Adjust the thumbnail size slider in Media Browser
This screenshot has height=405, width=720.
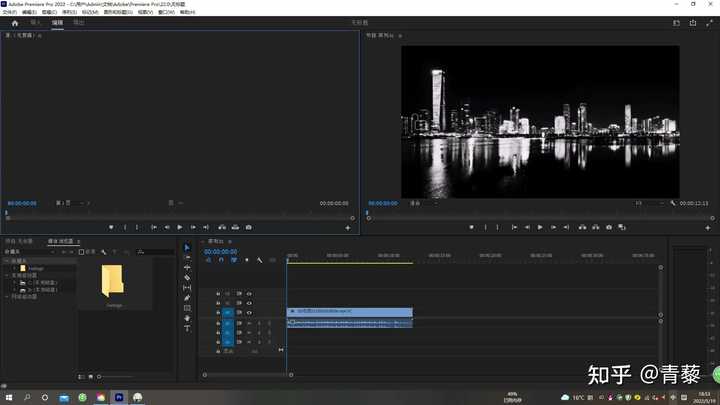pos(100,376)
